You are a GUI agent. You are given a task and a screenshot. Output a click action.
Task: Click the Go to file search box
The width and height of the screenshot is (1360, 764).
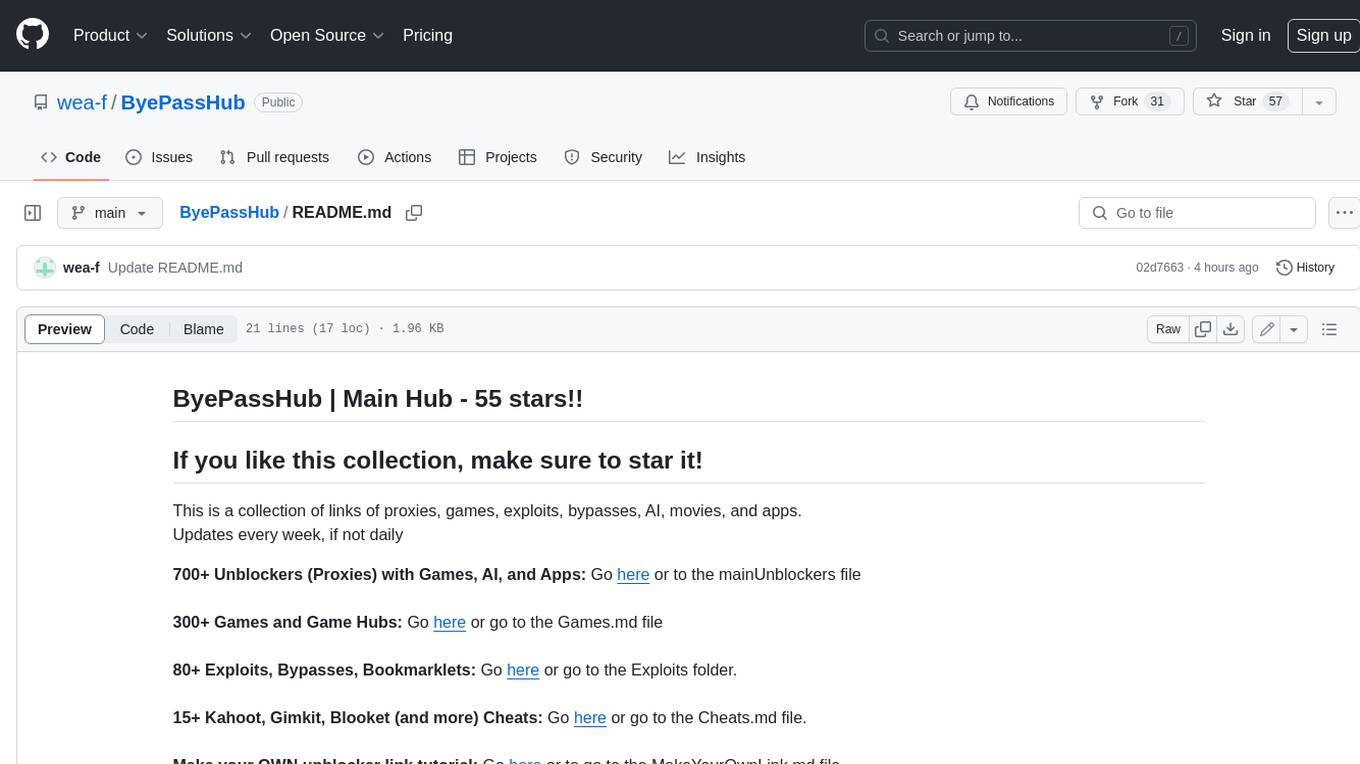[x=1197, y=213]
